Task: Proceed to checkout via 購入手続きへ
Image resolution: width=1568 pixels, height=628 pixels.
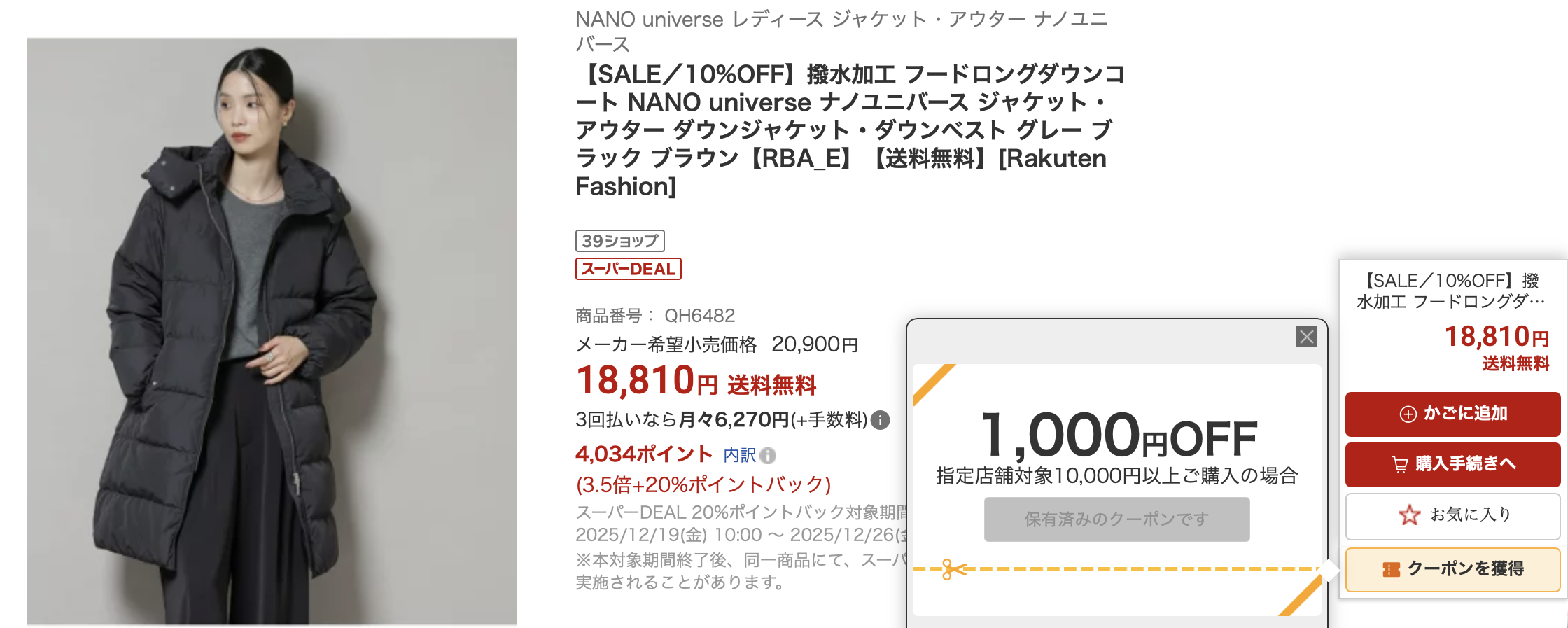Action: point(1452,464)
